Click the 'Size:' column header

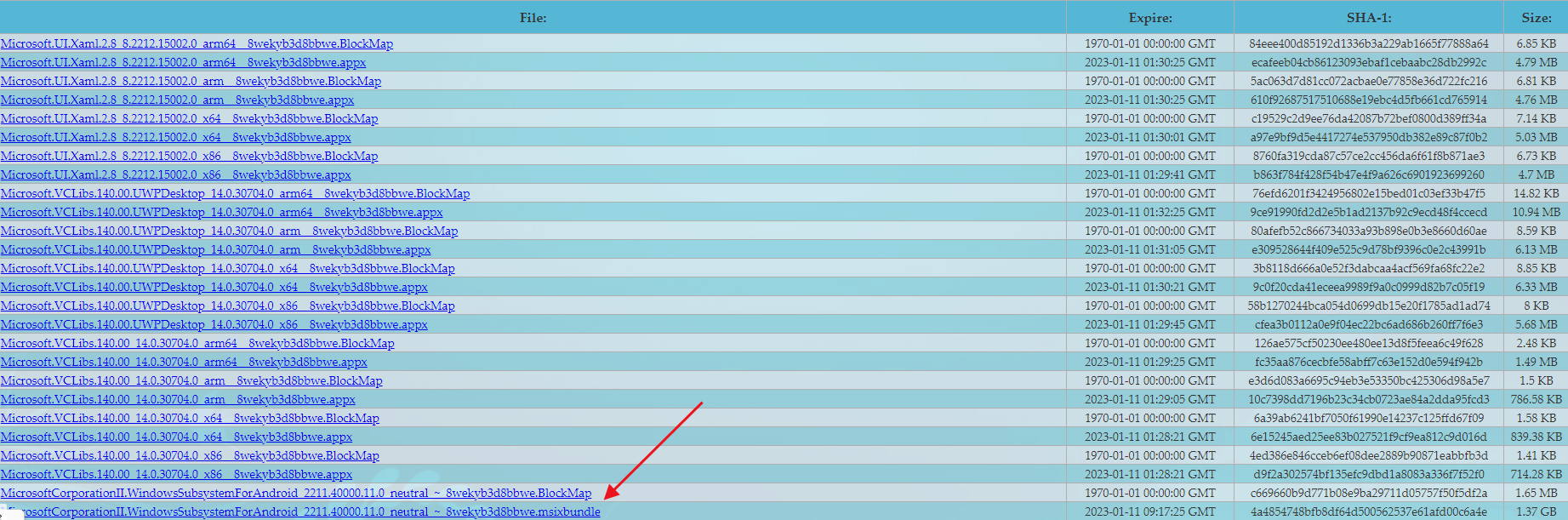(1537, 18)
